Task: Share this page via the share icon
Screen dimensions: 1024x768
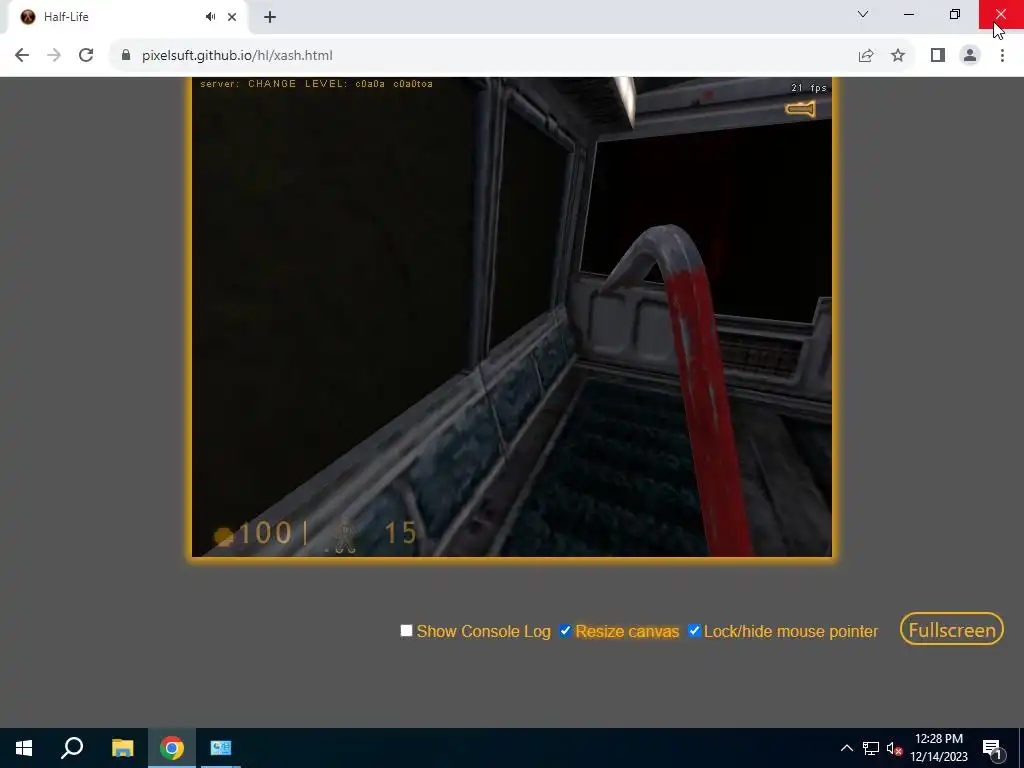Action: pos(866,56)
